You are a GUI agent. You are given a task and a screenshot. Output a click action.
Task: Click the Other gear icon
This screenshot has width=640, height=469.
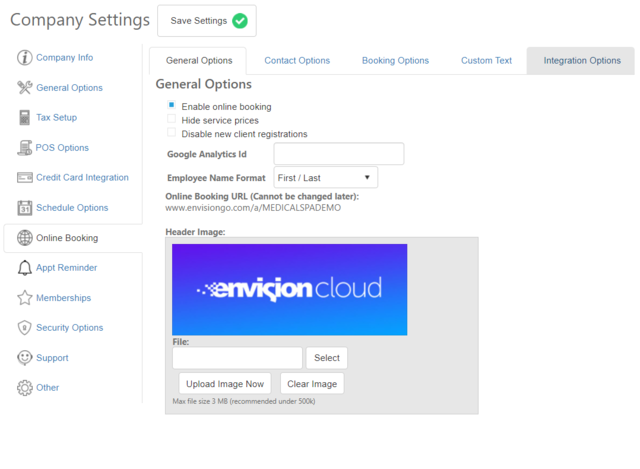click(x=24, y=388)
